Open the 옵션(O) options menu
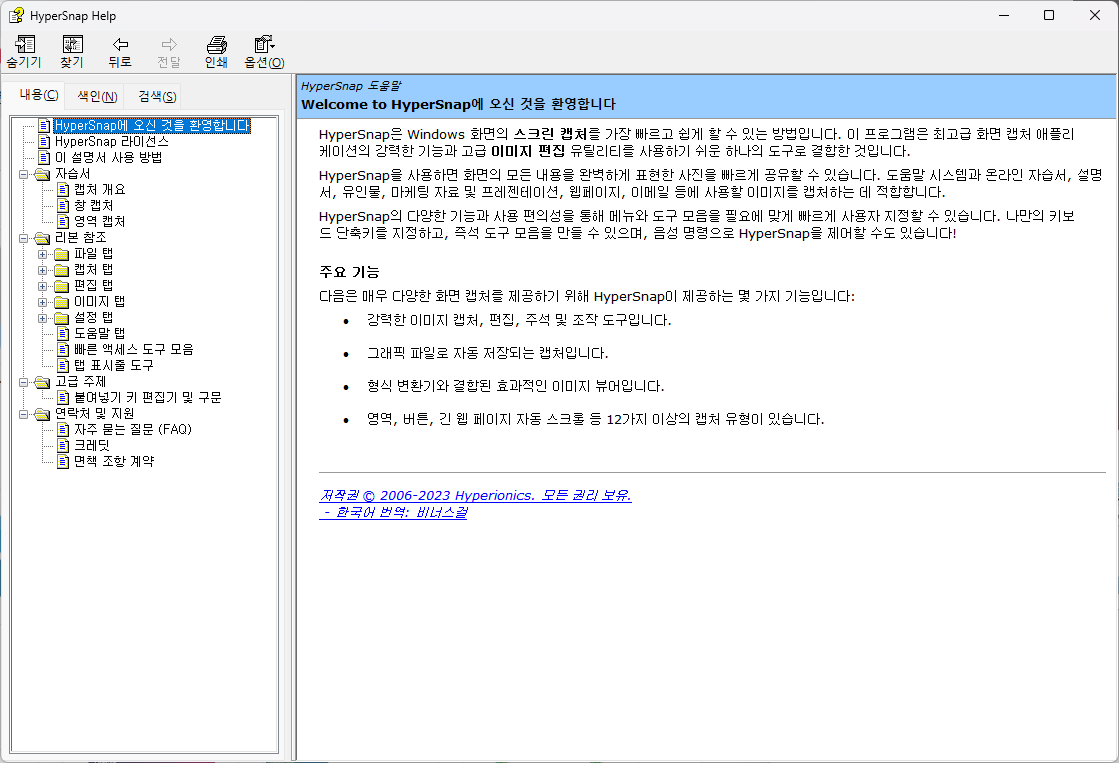This screenshot has width=1119, height=763. pos(264,52)
